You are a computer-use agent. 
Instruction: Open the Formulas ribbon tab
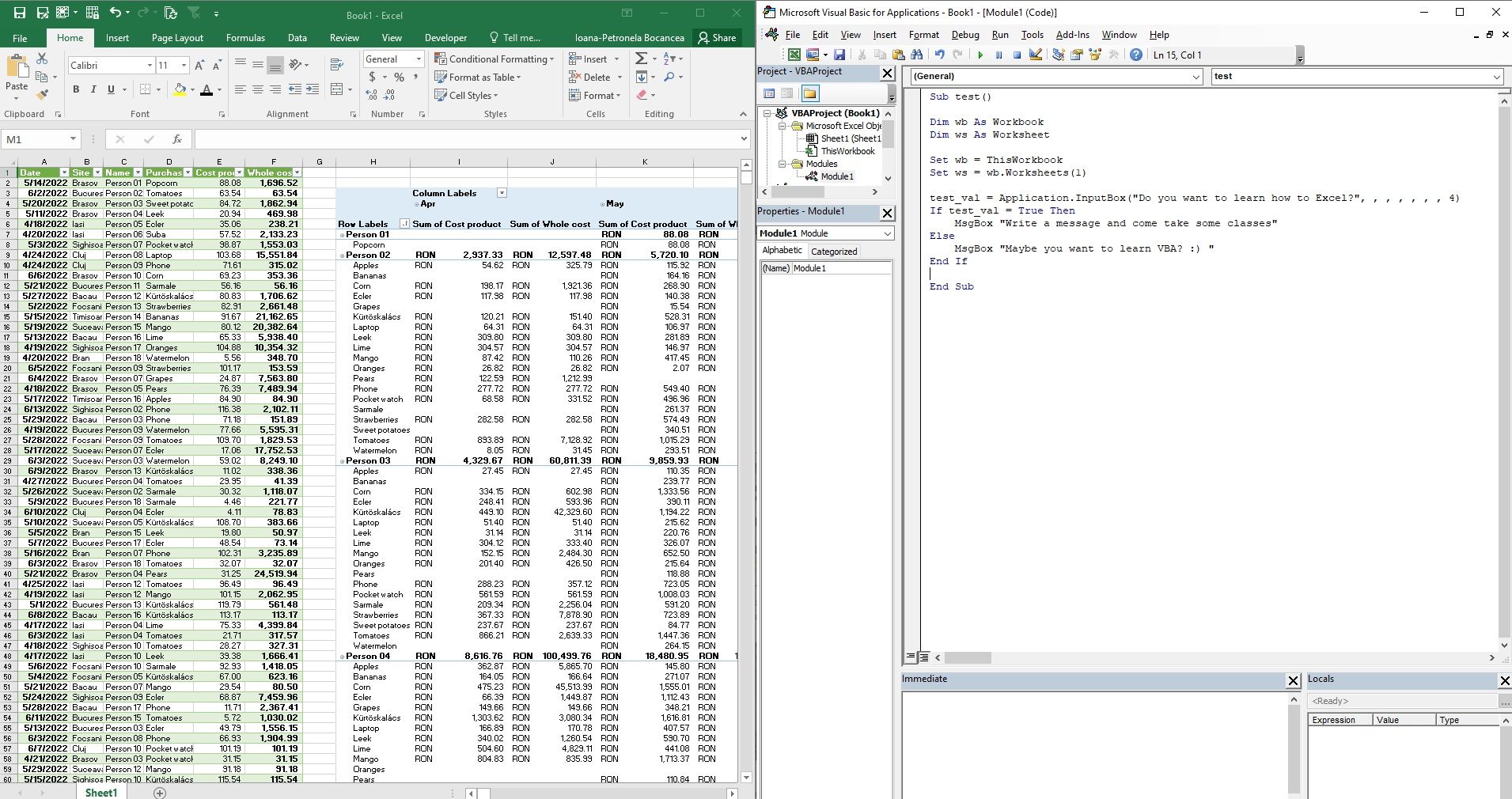click(245, 38)
